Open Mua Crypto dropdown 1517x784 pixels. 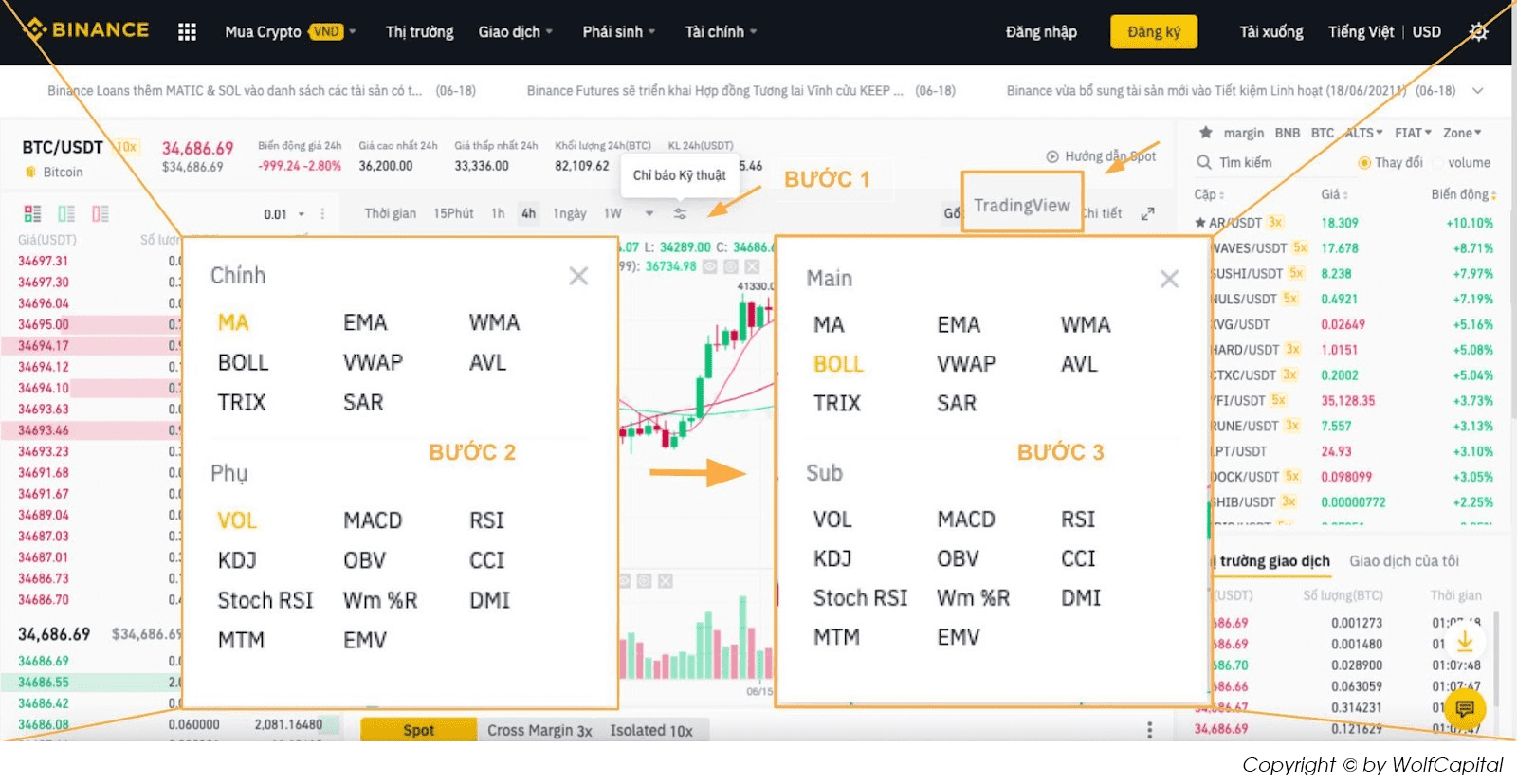290,32
